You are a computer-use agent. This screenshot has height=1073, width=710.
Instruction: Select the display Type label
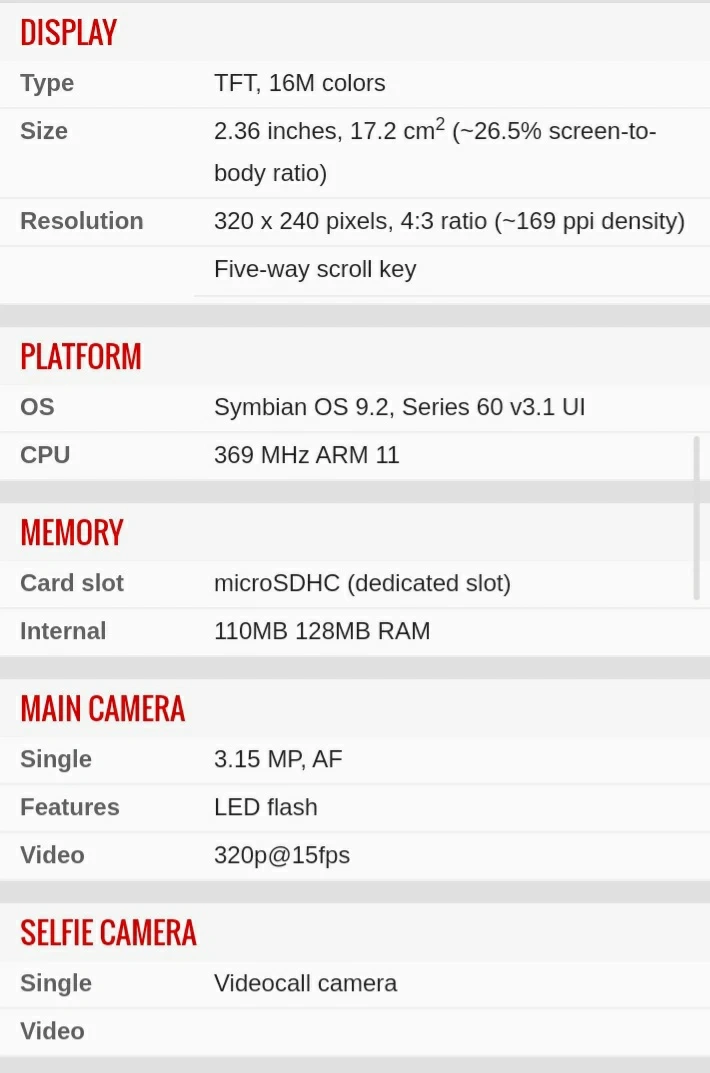point(47,83)
